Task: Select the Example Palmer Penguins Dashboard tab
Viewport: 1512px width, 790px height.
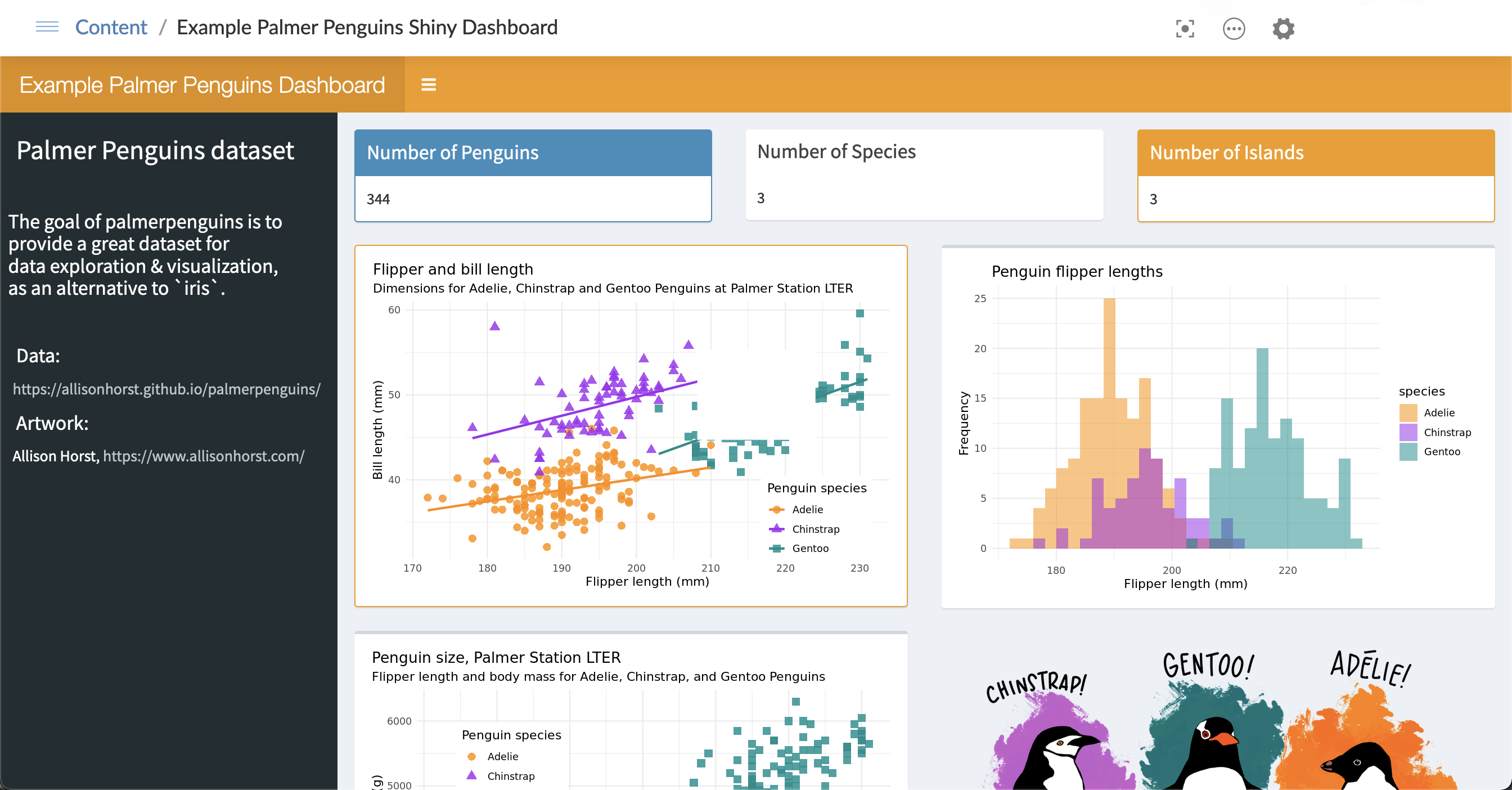Action: (204, 84)
